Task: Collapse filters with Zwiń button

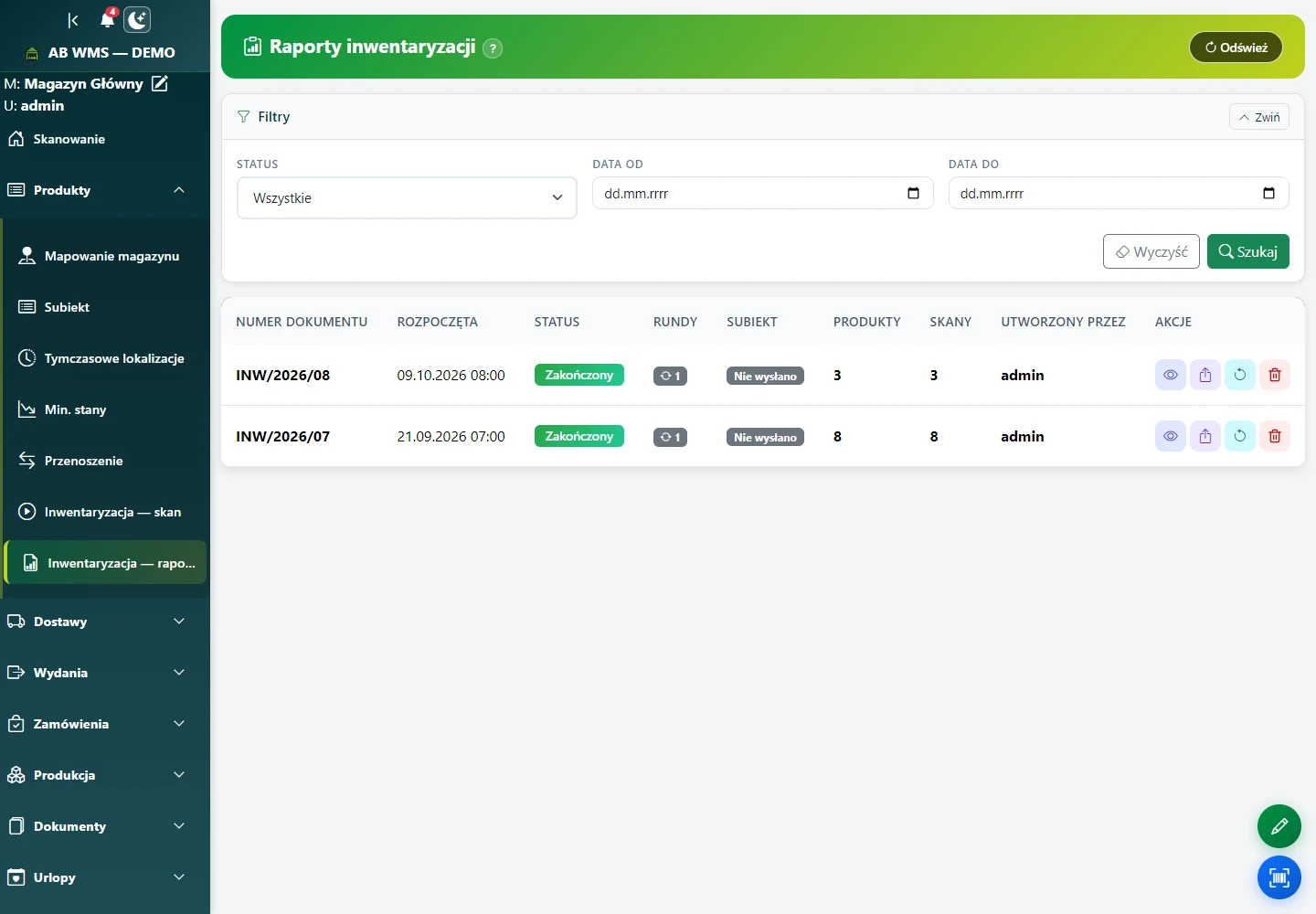Action: [x=1259, y=117]
